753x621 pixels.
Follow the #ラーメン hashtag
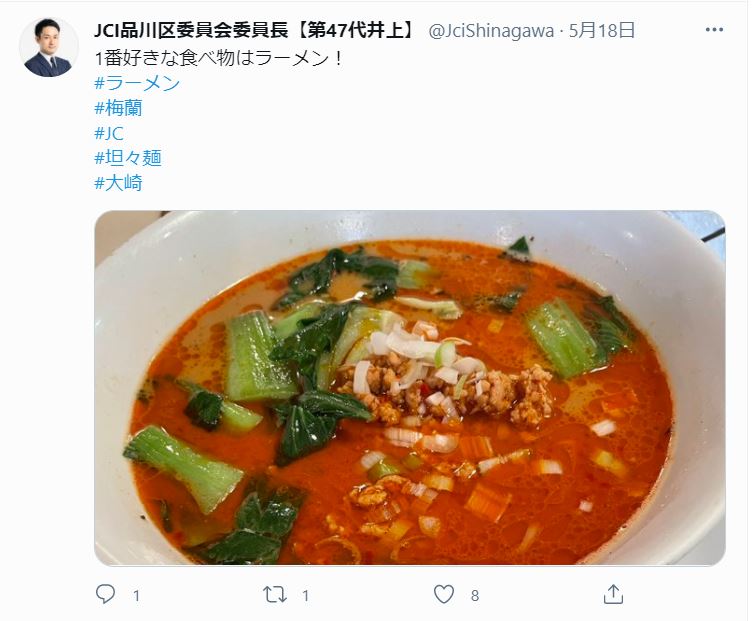(137, 83)
